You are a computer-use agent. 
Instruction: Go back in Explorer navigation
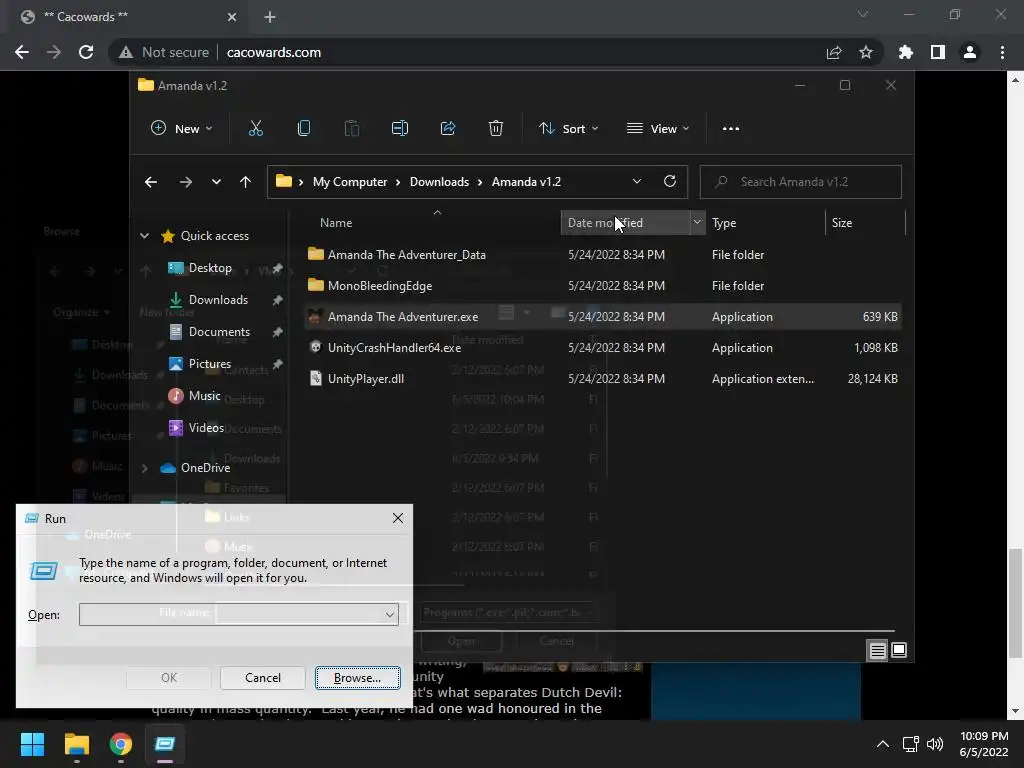(151, 182)
